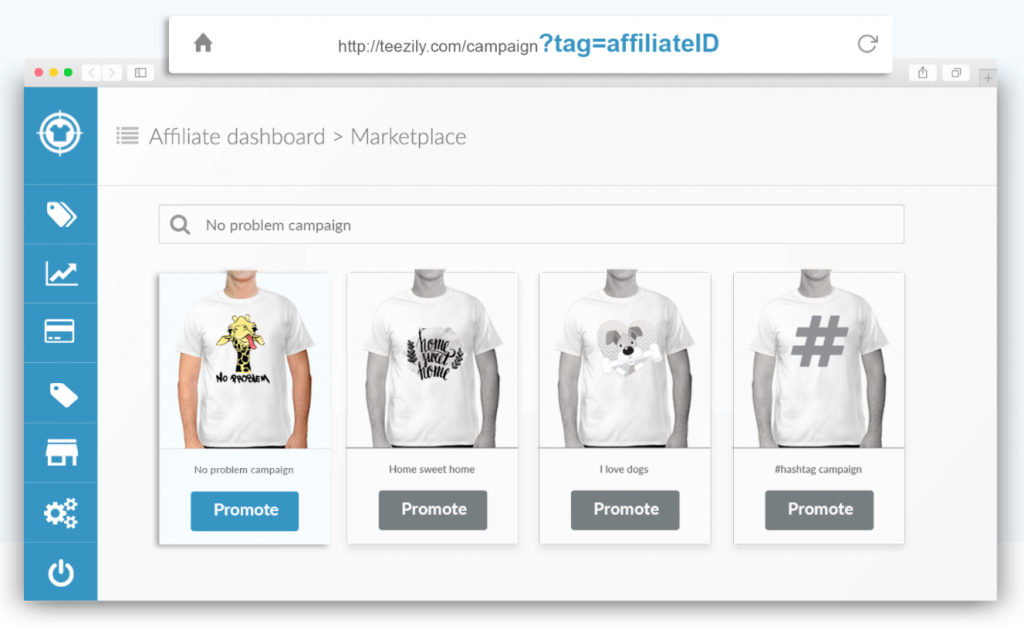Viewport: 1024px width, 634px height.
Task: Click the hamburger list menu icon
Action: pyautogui.click(x=127, y=136)
